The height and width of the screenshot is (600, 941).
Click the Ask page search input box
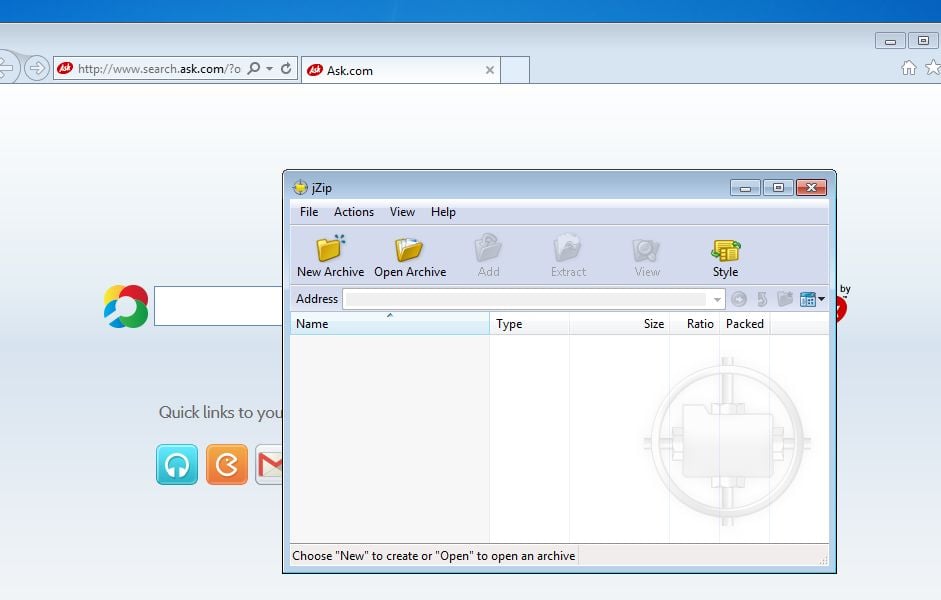coord(218,306)
